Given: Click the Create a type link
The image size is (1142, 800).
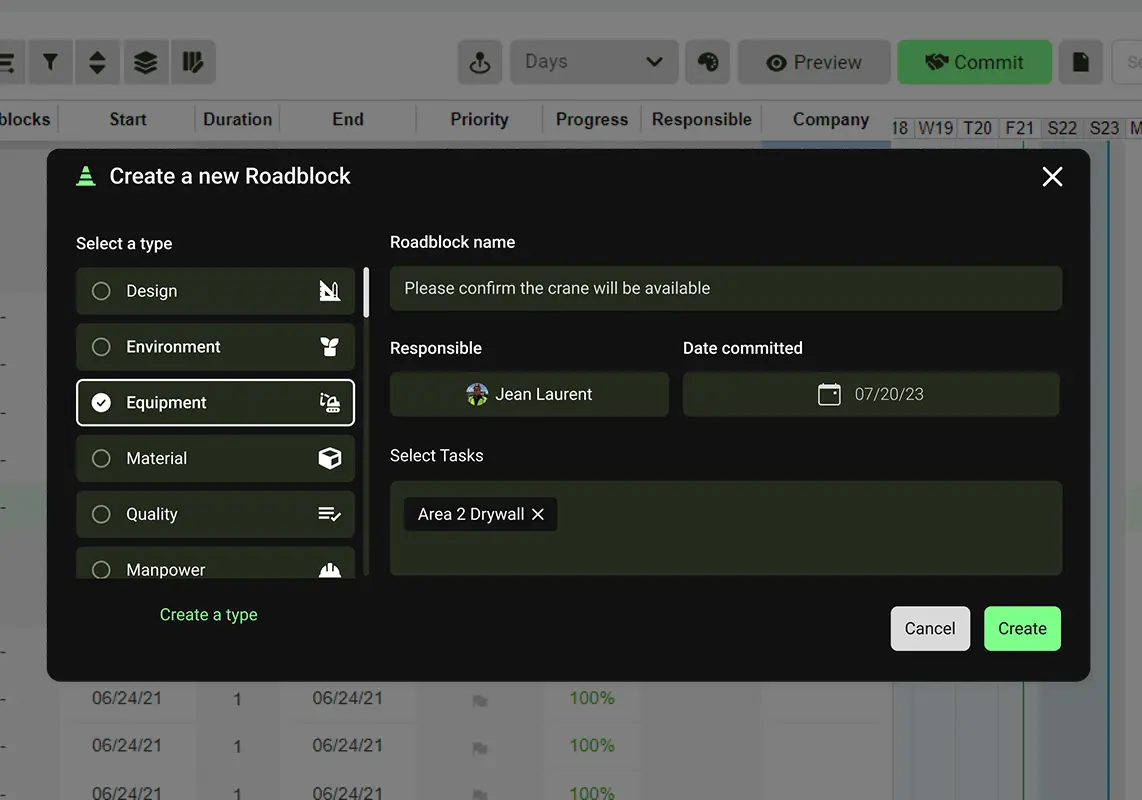Looking at the screenshot, I should click(x=208, y=615).
